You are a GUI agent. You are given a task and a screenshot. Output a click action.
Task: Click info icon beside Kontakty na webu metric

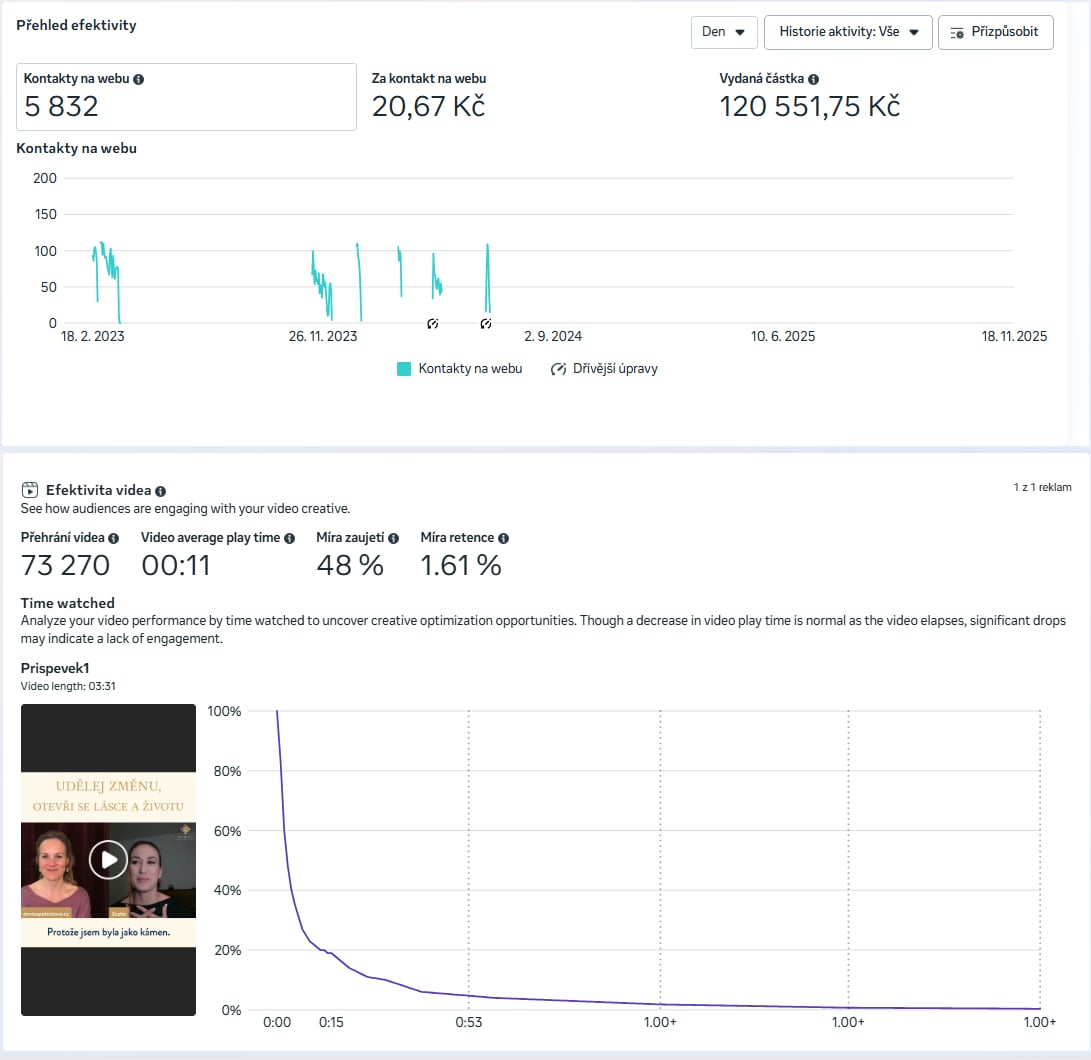138,79
